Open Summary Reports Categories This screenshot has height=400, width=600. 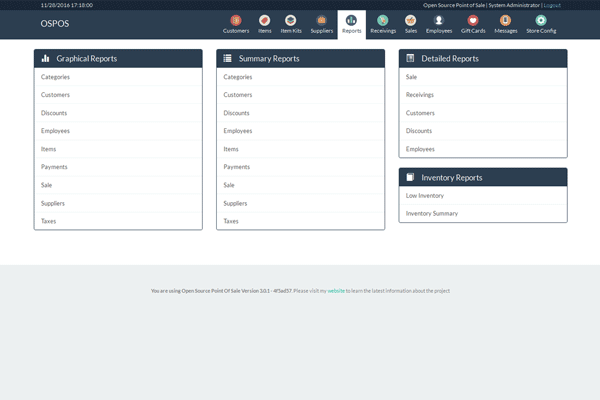point(300,77)
